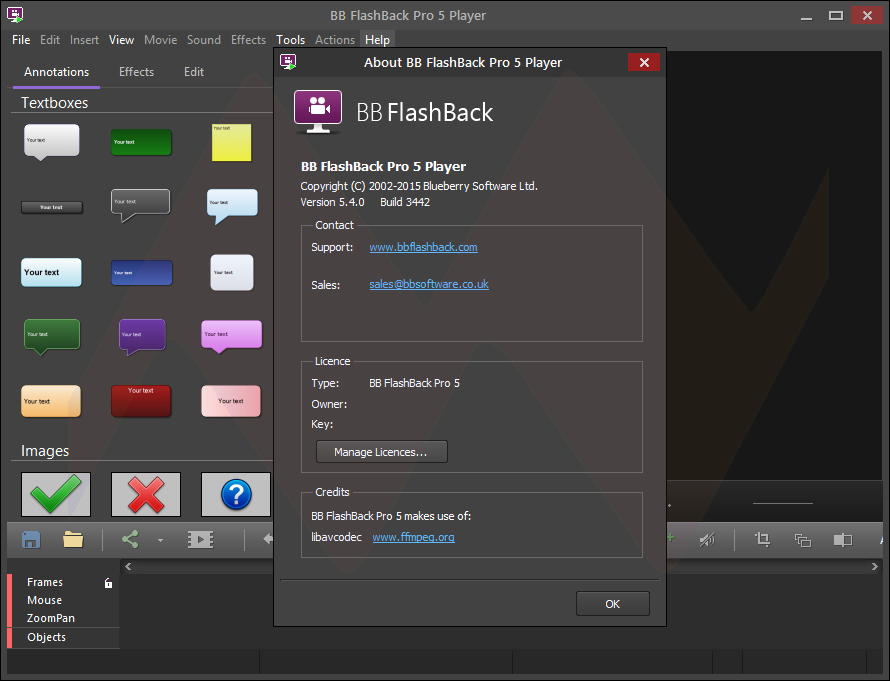Click the BB FlashBack app icon in the main title bar

(x=15, y=15)
